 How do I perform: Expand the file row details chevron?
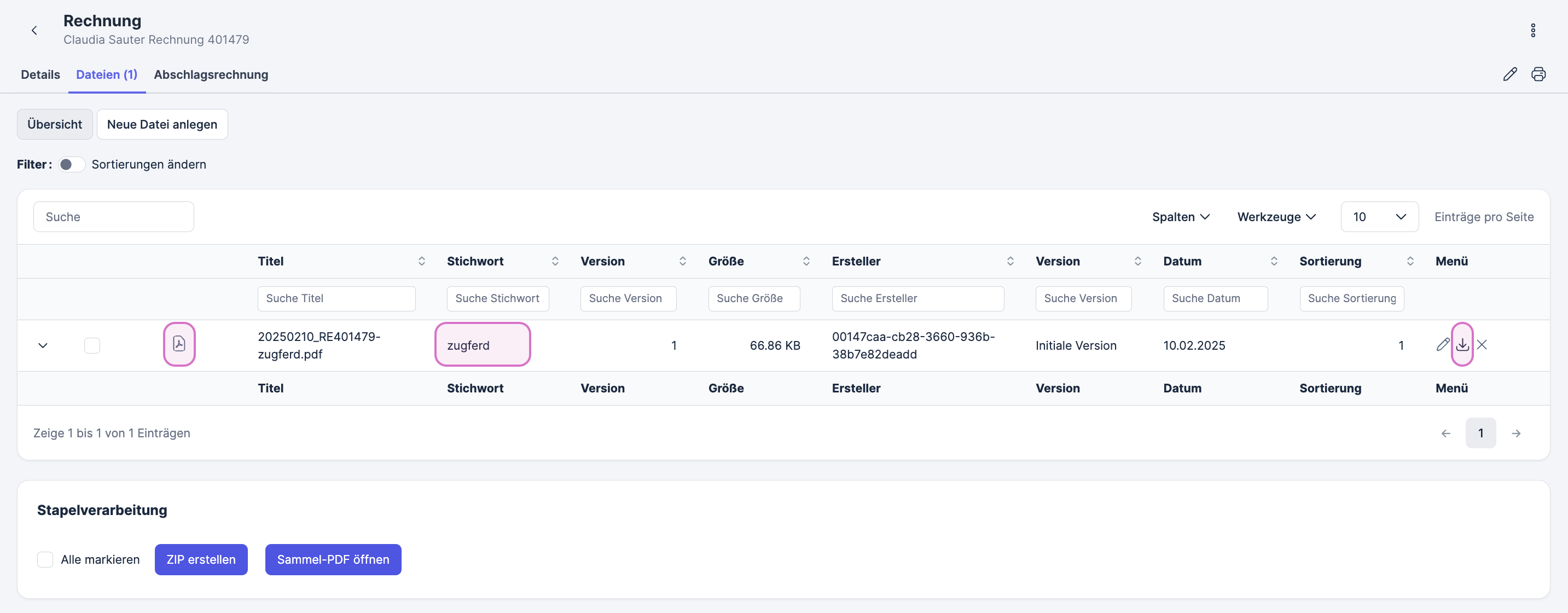point(43,345)
